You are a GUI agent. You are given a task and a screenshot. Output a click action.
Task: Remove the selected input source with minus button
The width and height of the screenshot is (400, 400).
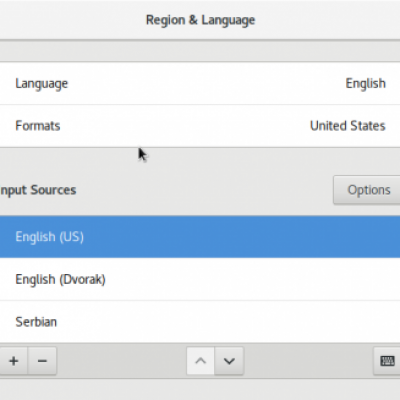pos(42,361)
